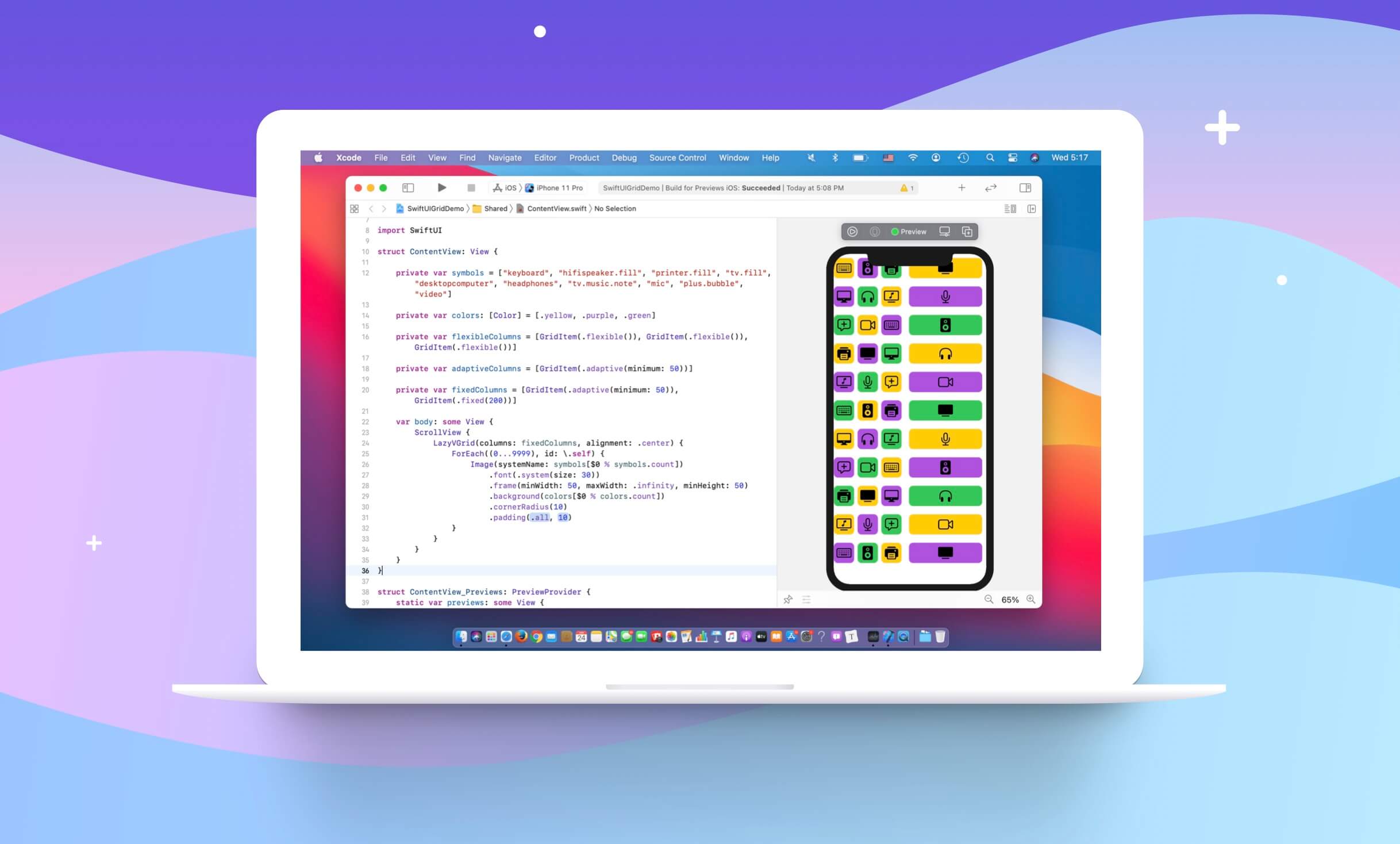Zoom in the preview canvas
1400x844 pixels.
[x=1031, y=599]
